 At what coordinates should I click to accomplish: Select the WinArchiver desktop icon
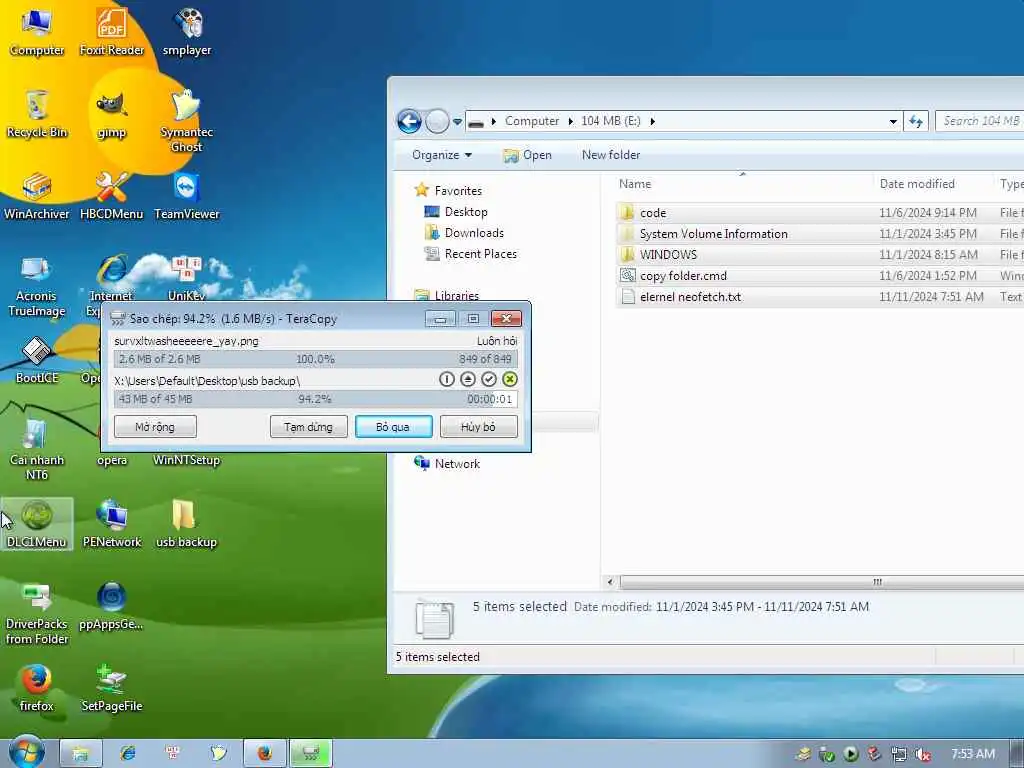coord(37,196)
